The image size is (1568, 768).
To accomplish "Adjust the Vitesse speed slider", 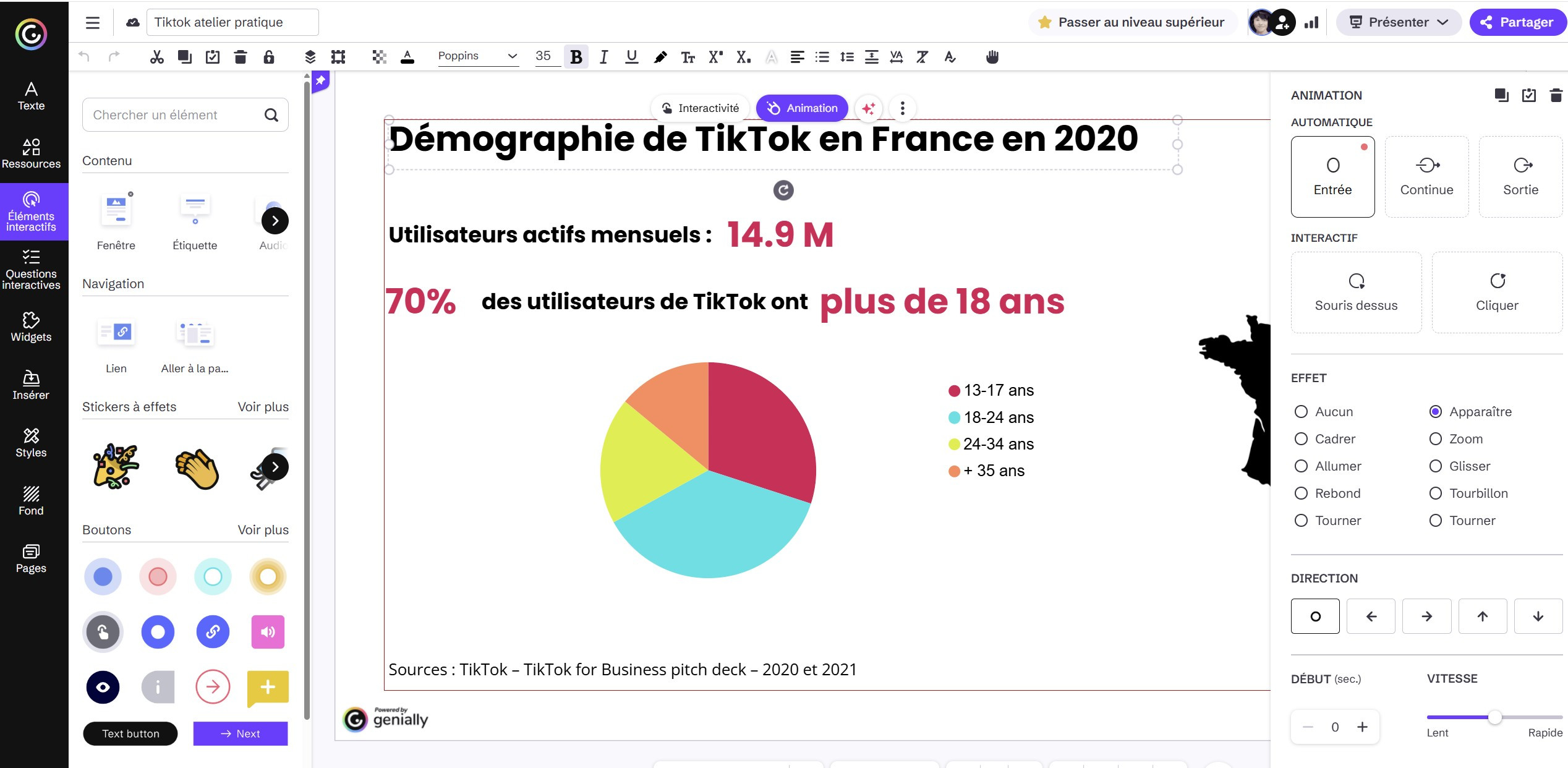I will 1494,717.
